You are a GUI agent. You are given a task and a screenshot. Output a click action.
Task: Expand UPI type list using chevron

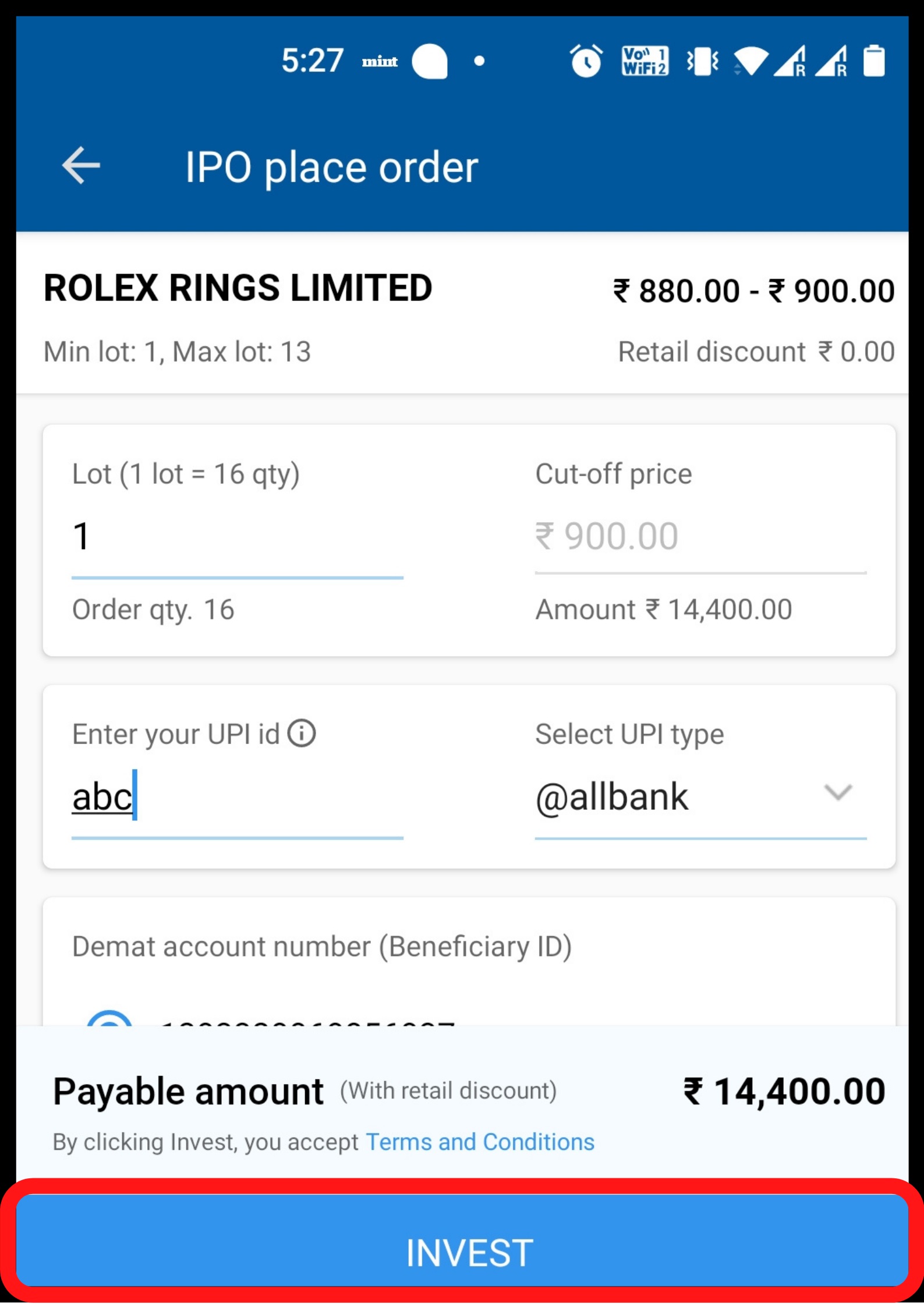pos(838,792)
